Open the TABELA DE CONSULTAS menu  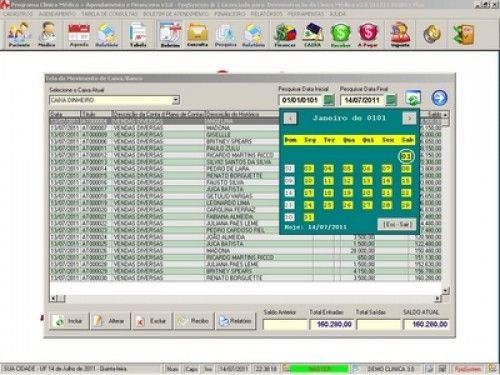pyautogui.click(x=110, y=14)
